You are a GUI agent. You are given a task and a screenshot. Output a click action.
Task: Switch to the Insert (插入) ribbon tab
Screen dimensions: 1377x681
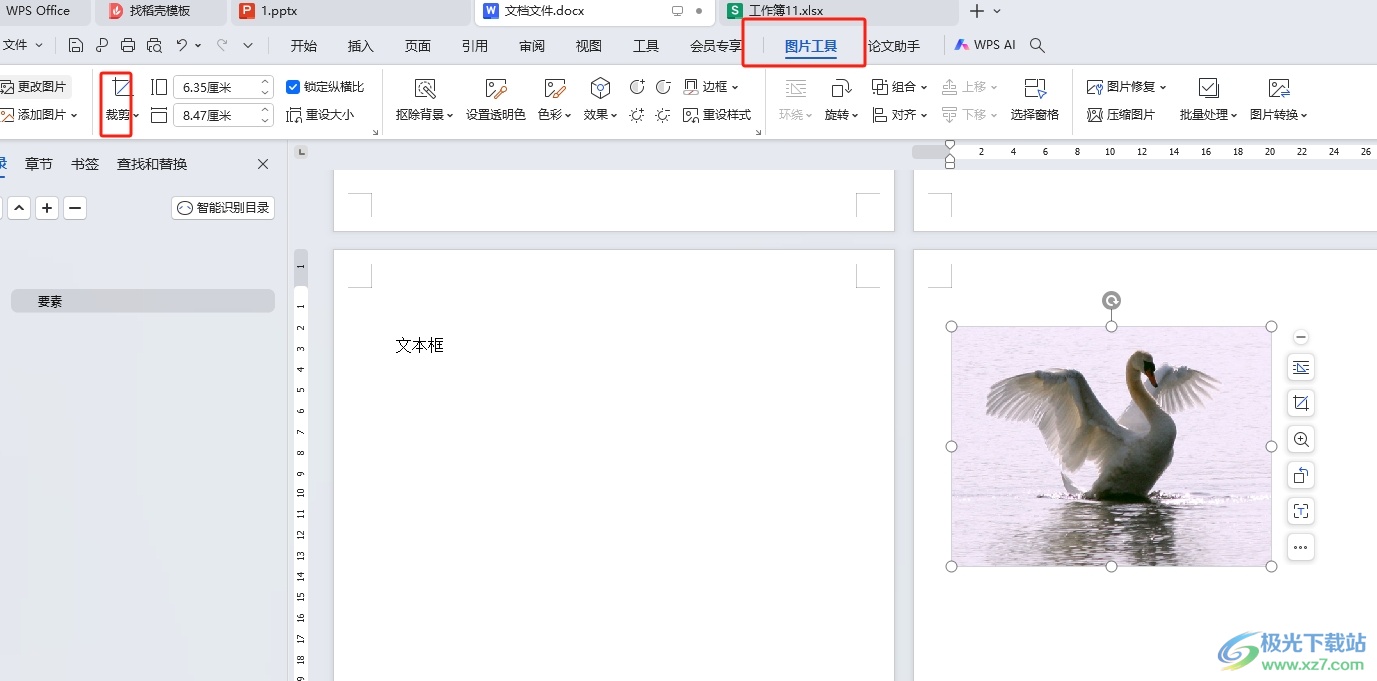tap(361, 46)
